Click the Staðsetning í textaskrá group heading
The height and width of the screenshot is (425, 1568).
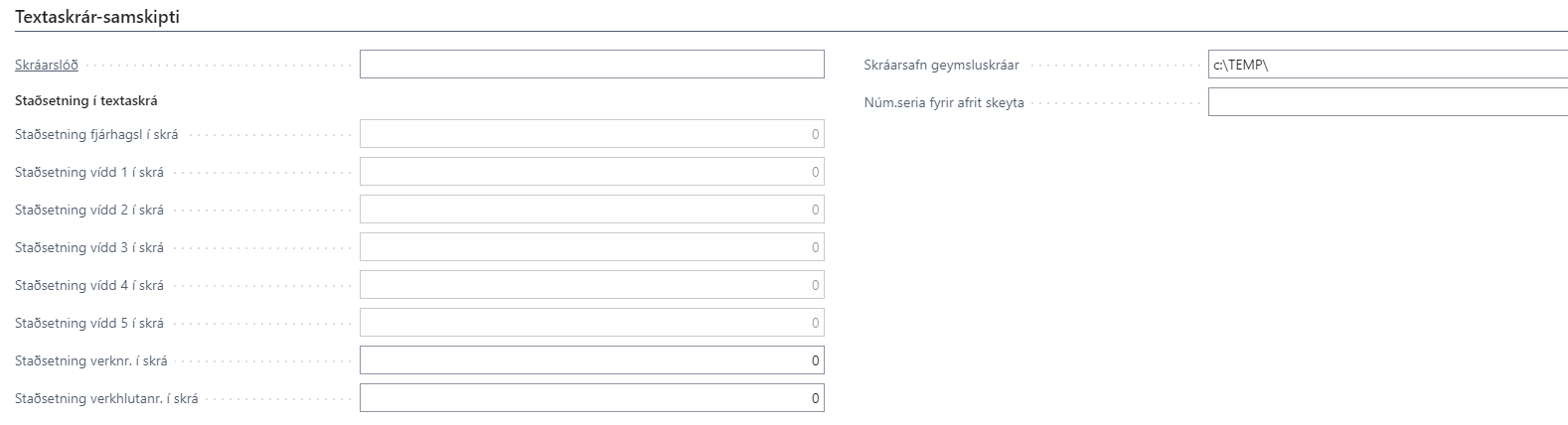tap(86, 100)
